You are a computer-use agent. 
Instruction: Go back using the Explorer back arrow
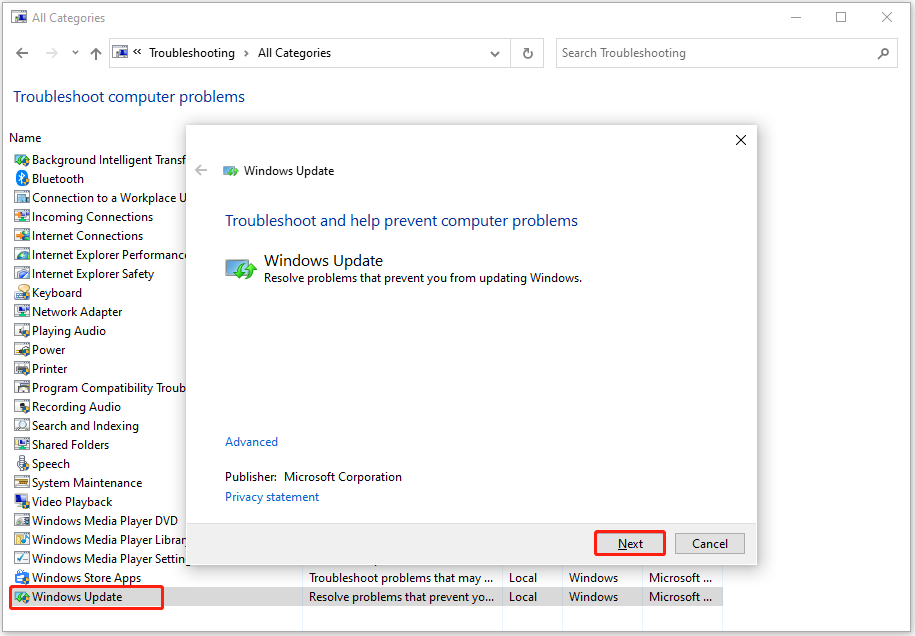(22, 53)
